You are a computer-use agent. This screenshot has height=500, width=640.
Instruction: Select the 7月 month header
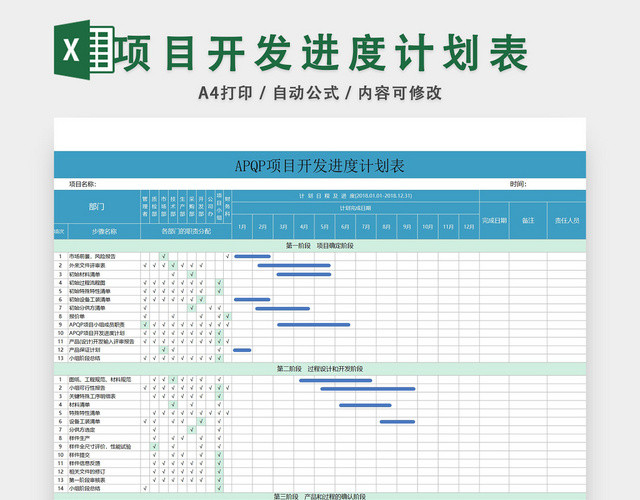point(366,227)
